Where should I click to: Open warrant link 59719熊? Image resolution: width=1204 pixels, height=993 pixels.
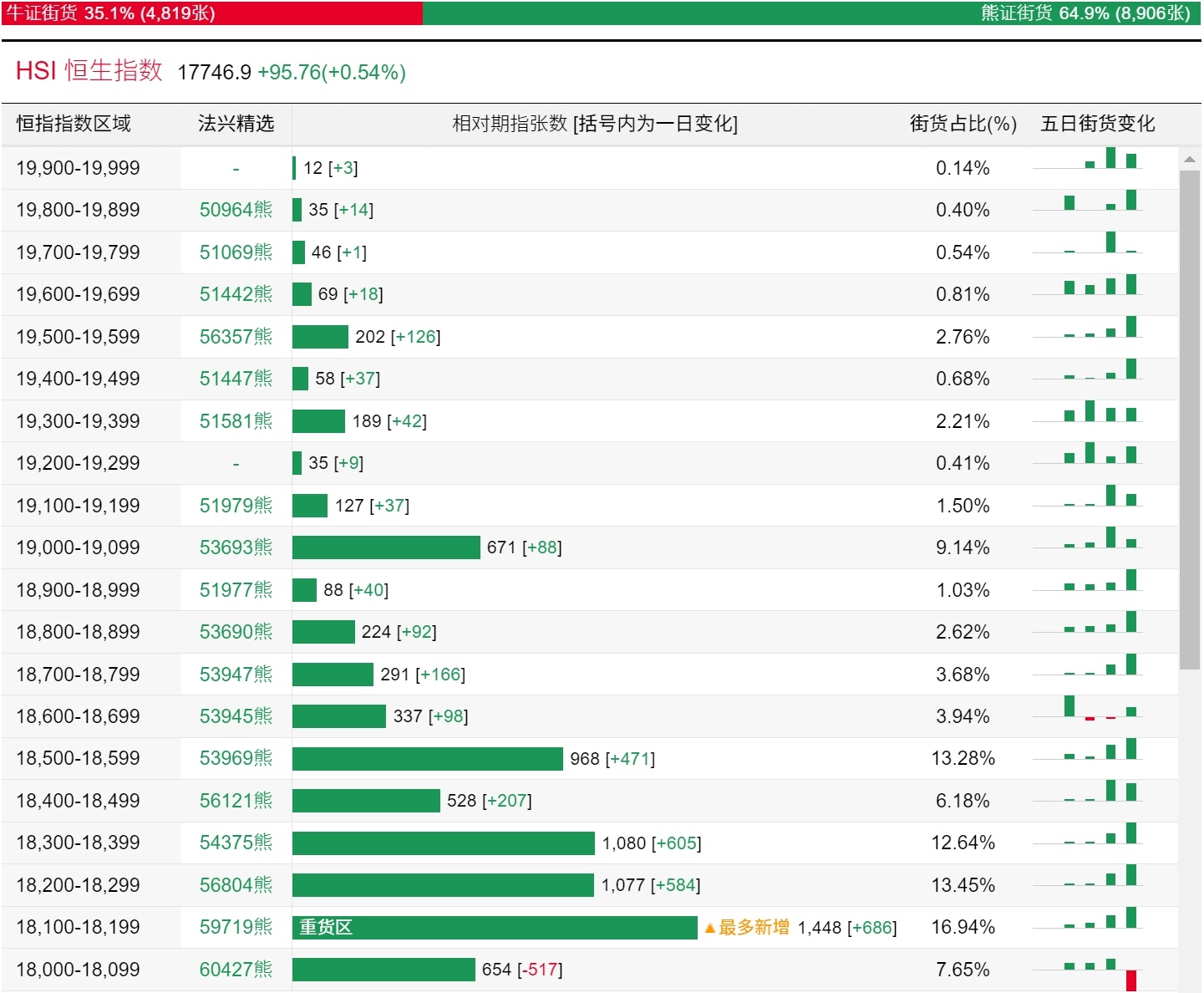[236, 927]
